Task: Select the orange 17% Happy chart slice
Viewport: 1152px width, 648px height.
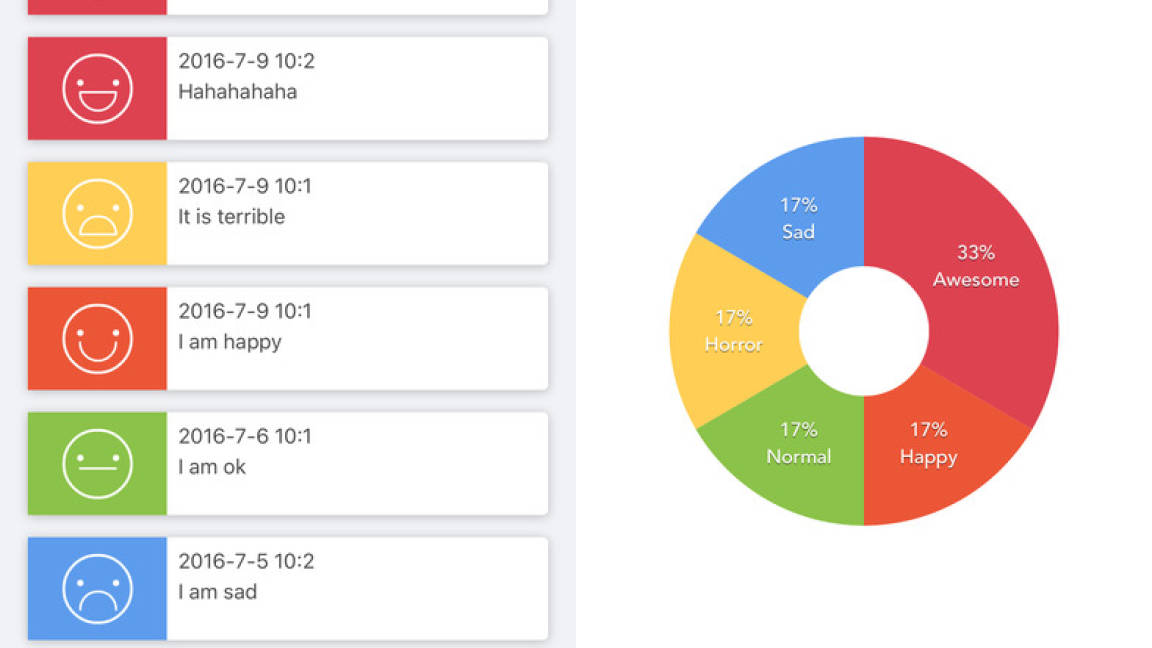Action: (x=925, y=445)
